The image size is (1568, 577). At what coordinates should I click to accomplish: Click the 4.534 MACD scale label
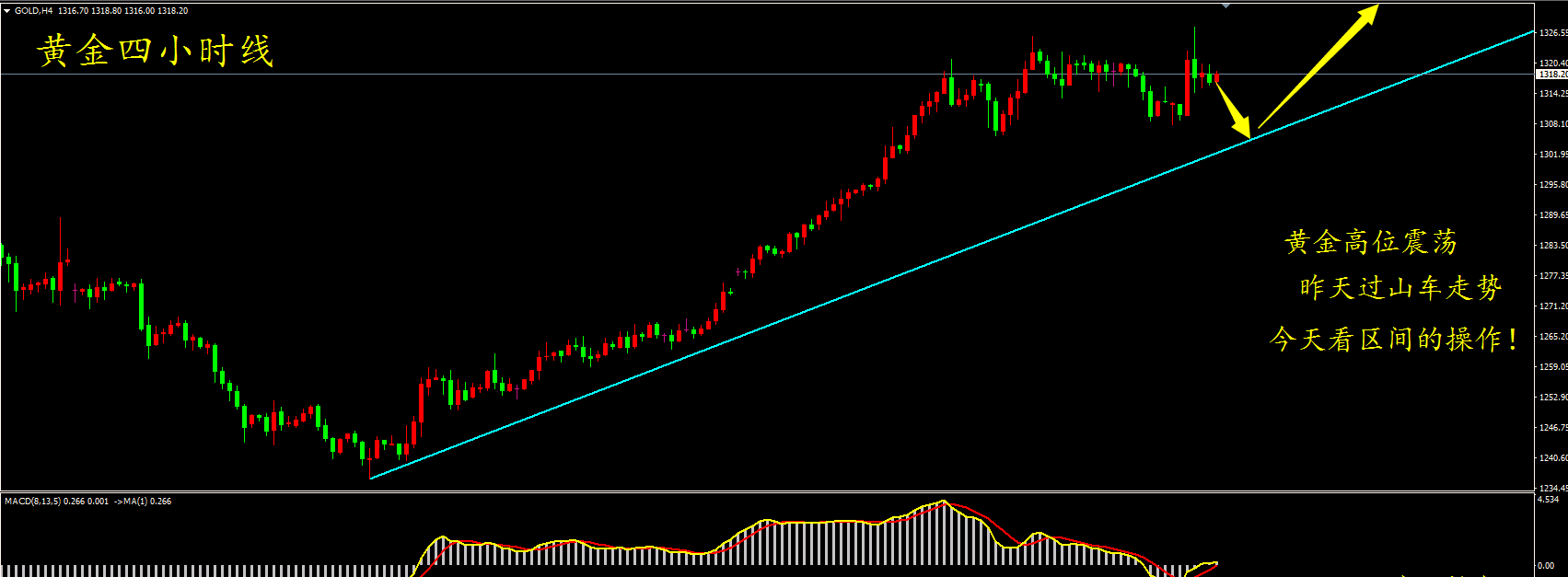[1549, 500]
